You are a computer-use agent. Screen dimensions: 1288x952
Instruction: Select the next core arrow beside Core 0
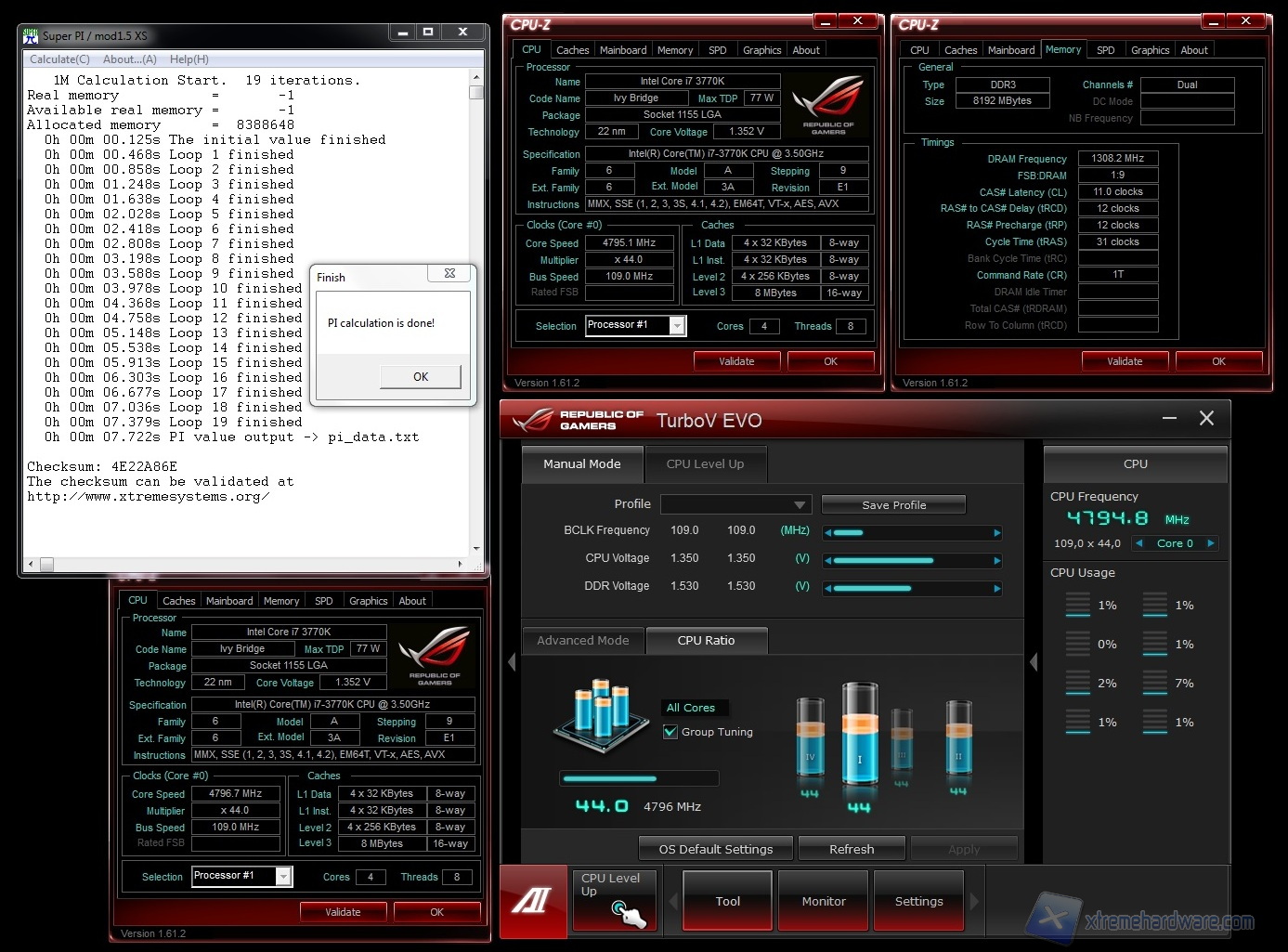[x=1210, y=543]
